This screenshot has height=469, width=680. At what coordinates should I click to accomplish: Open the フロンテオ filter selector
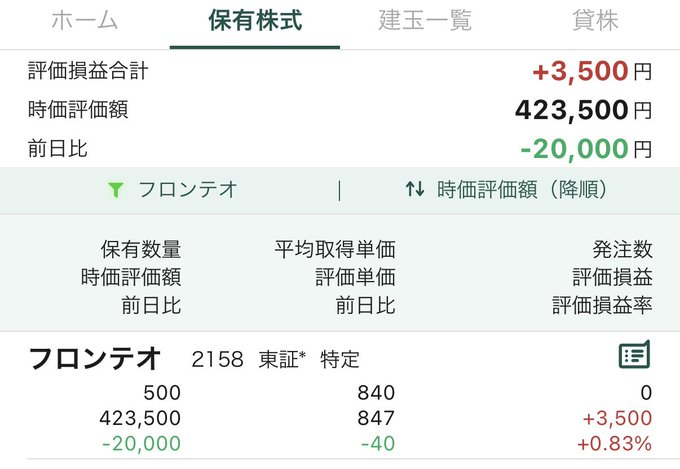point(173,190)
